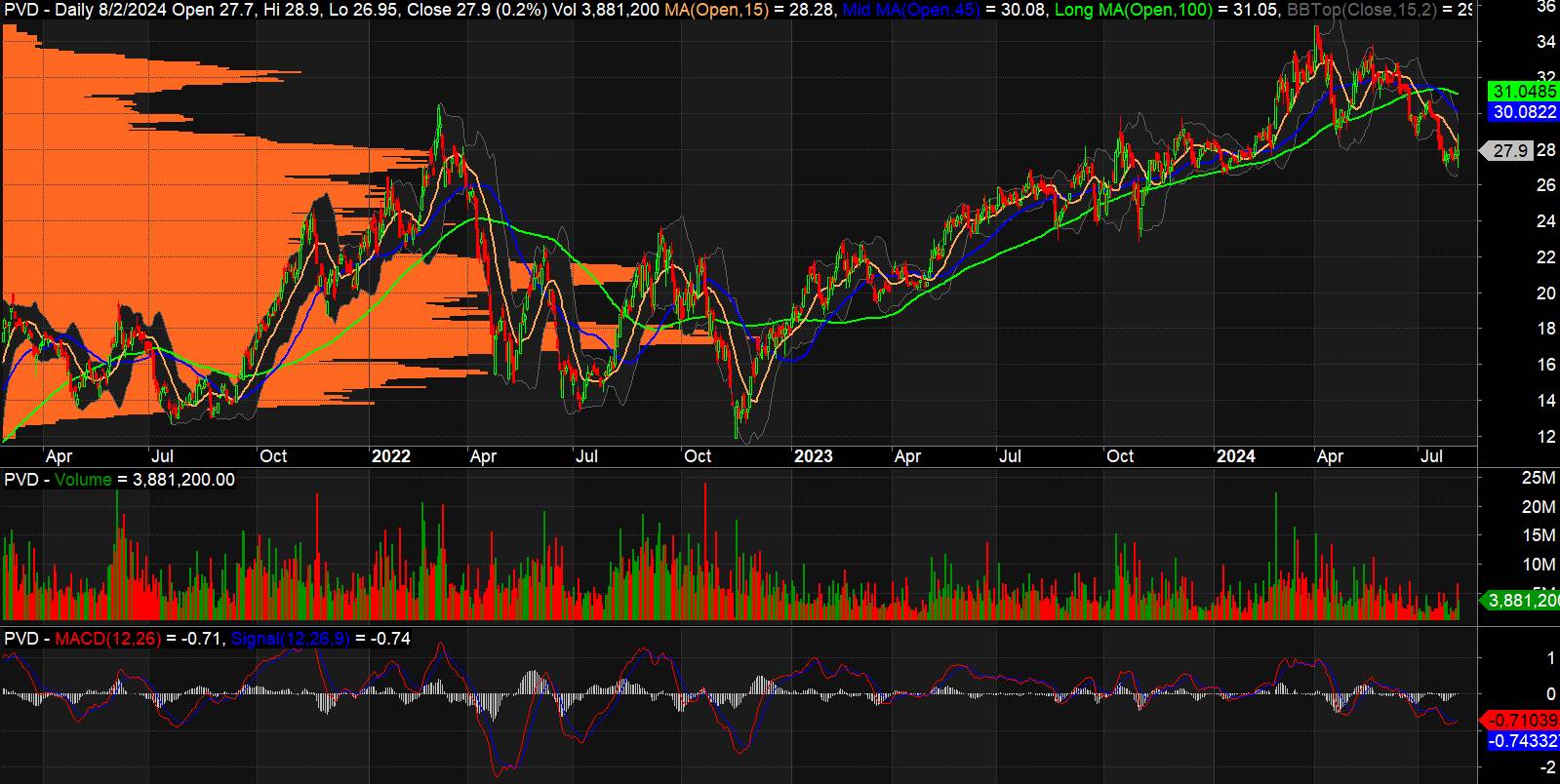Click the Oct marker just before 2023
Image resolution: width=1560 pixels, height=784 pixels.
(698, 456)
